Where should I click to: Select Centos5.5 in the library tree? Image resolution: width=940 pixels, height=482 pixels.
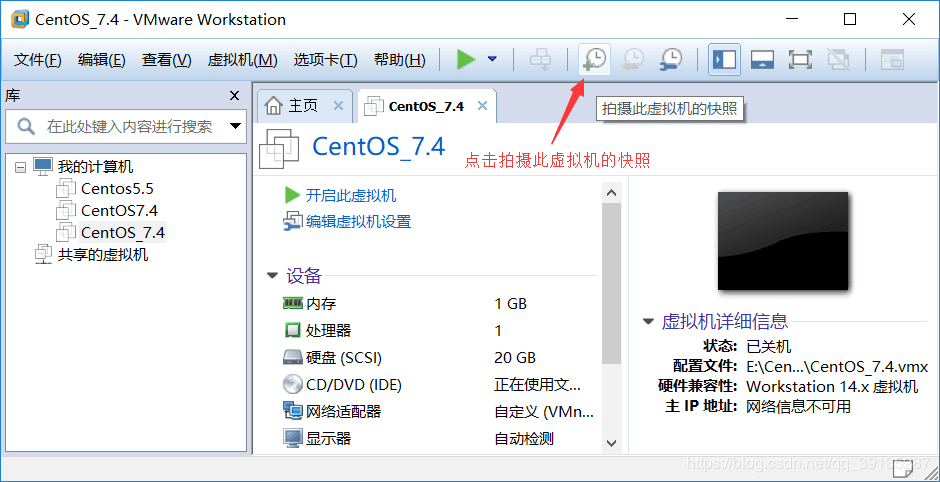tap(117, 189)
